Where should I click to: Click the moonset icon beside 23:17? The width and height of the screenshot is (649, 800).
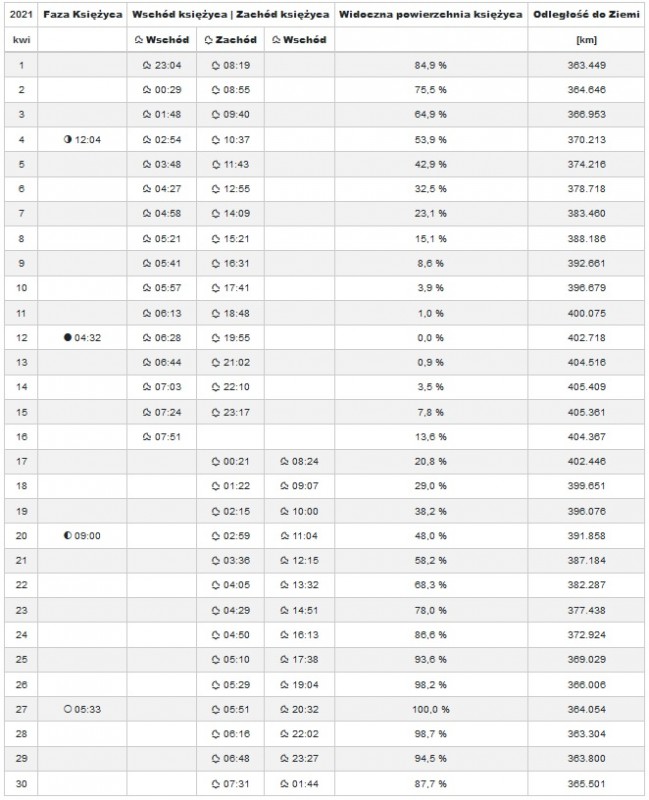click(x=214, y=411)
